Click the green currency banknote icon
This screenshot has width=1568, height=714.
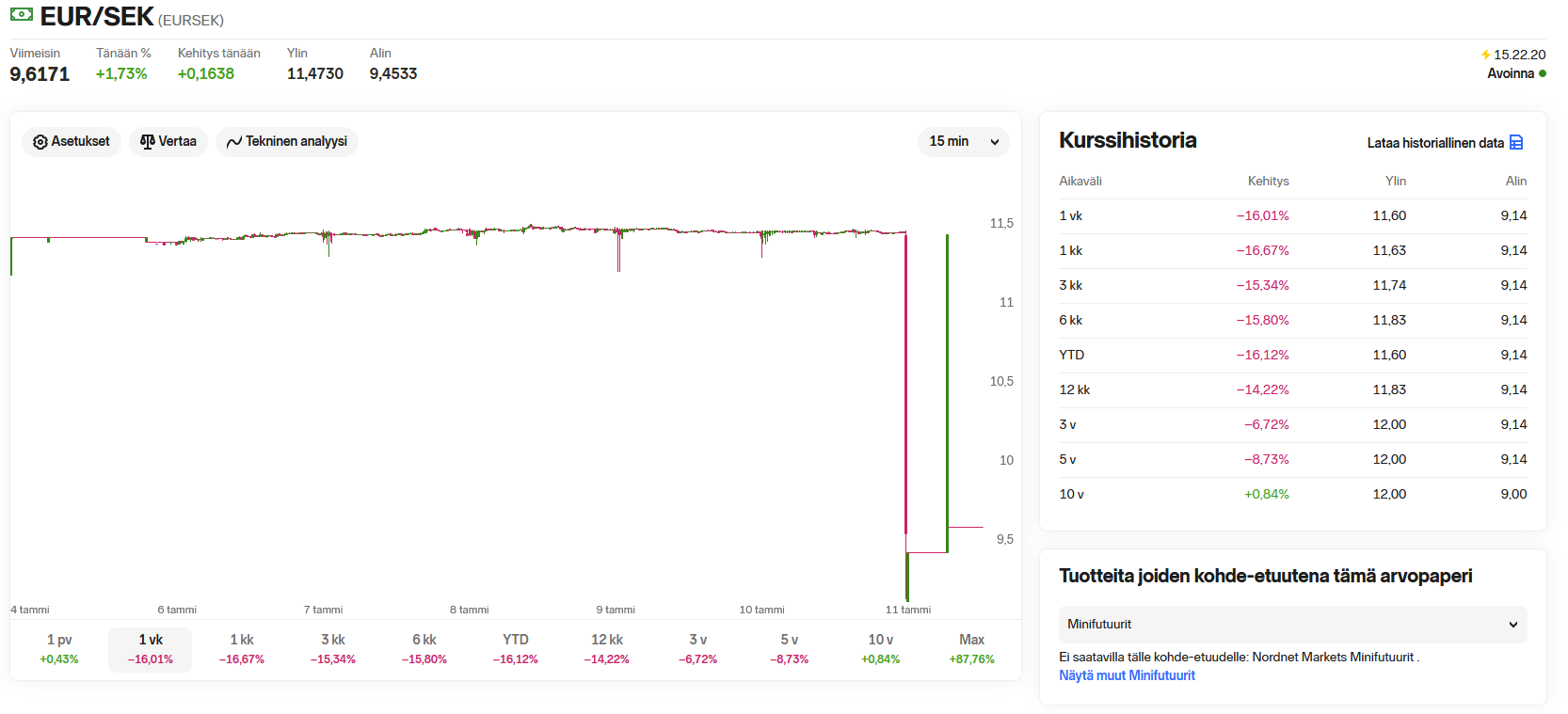click(x=22, y=15)
